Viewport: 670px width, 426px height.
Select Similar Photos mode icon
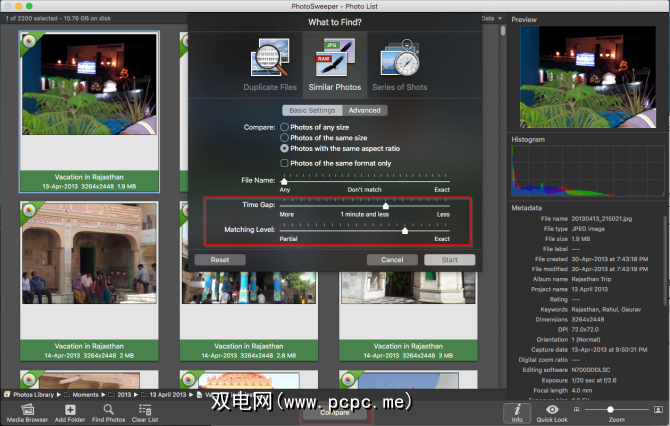coord(335,58)
